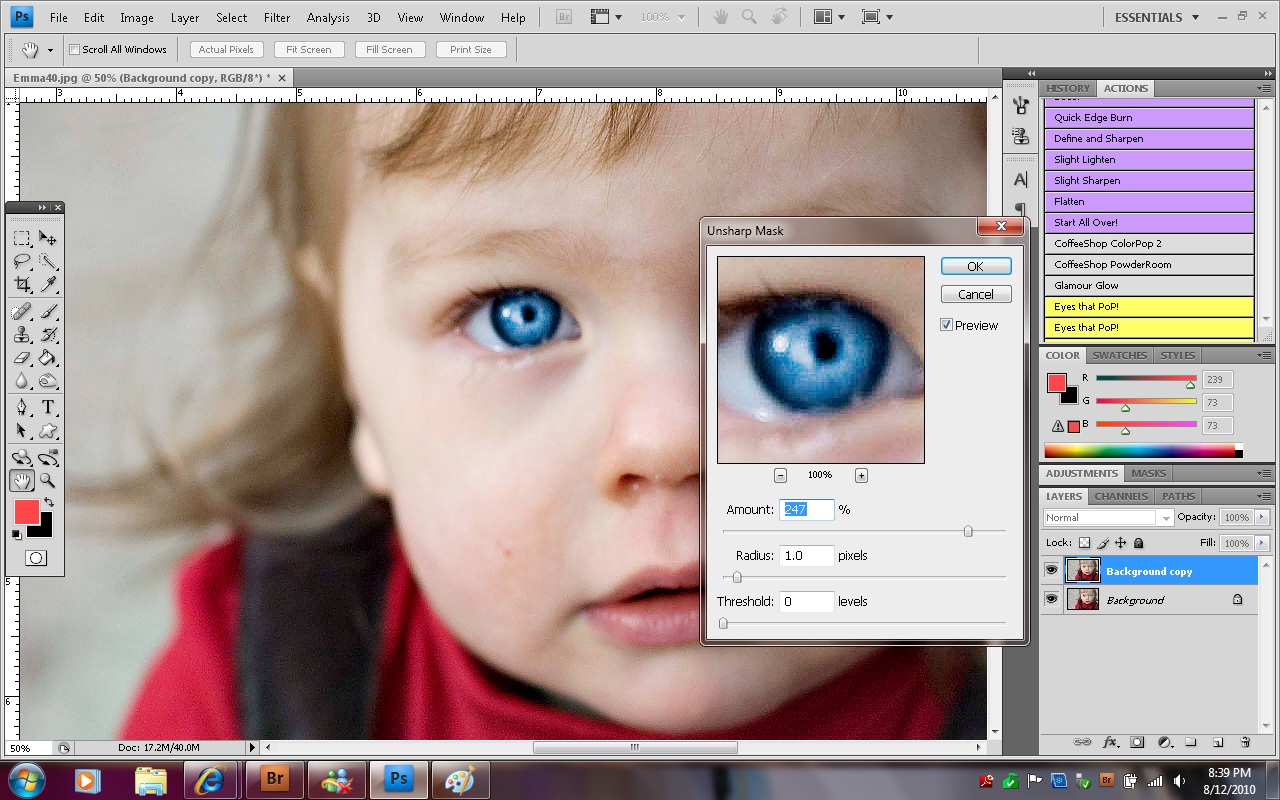Click OK in Unsharp Mask dialog
This screenshot has width=1280, height=800.
tap(976, 266)
